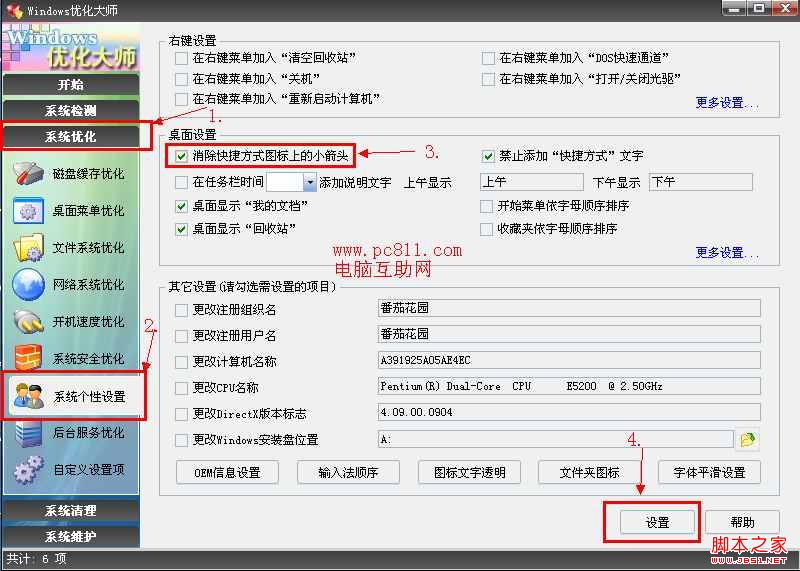Viewport: 800px width, 571px height.
Task: Click 下午显示 text field
Action: click(x=701, y=182)
